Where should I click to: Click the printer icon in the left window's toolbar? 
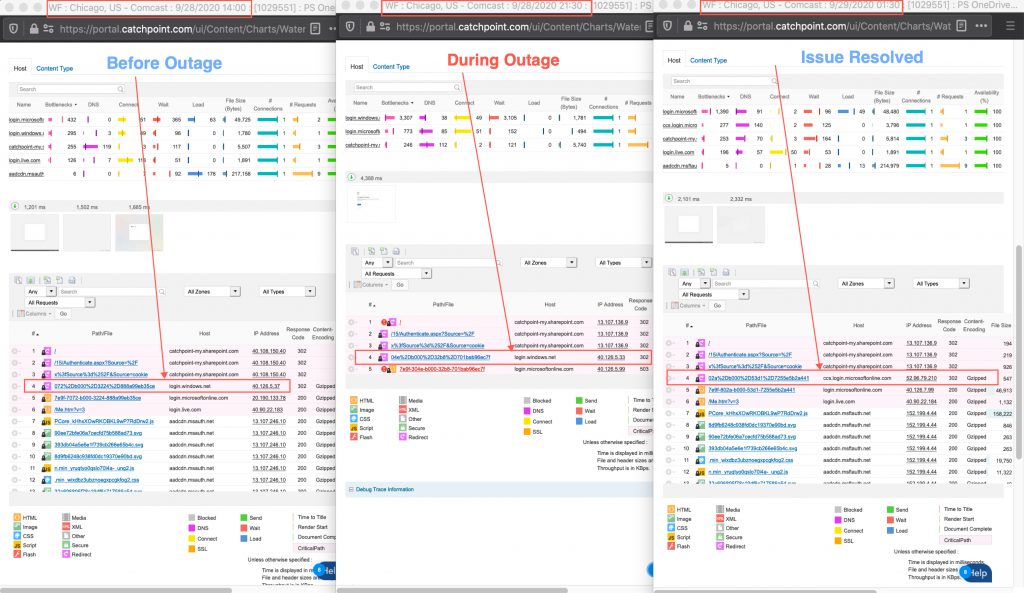[x=72, y=280]
